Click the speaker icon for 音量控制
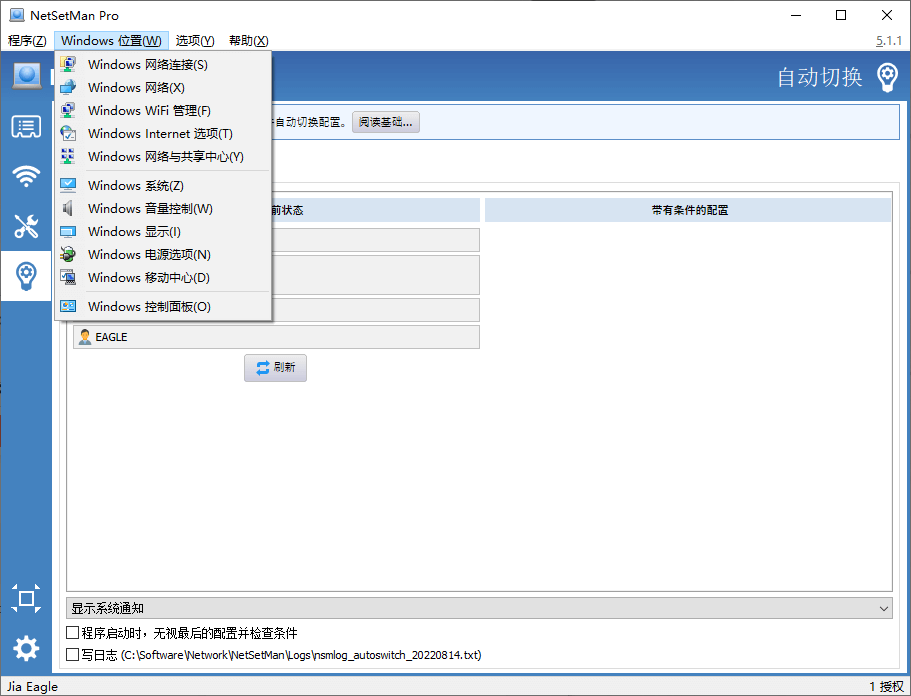The image size is (911, 696). tap(68, 208)
